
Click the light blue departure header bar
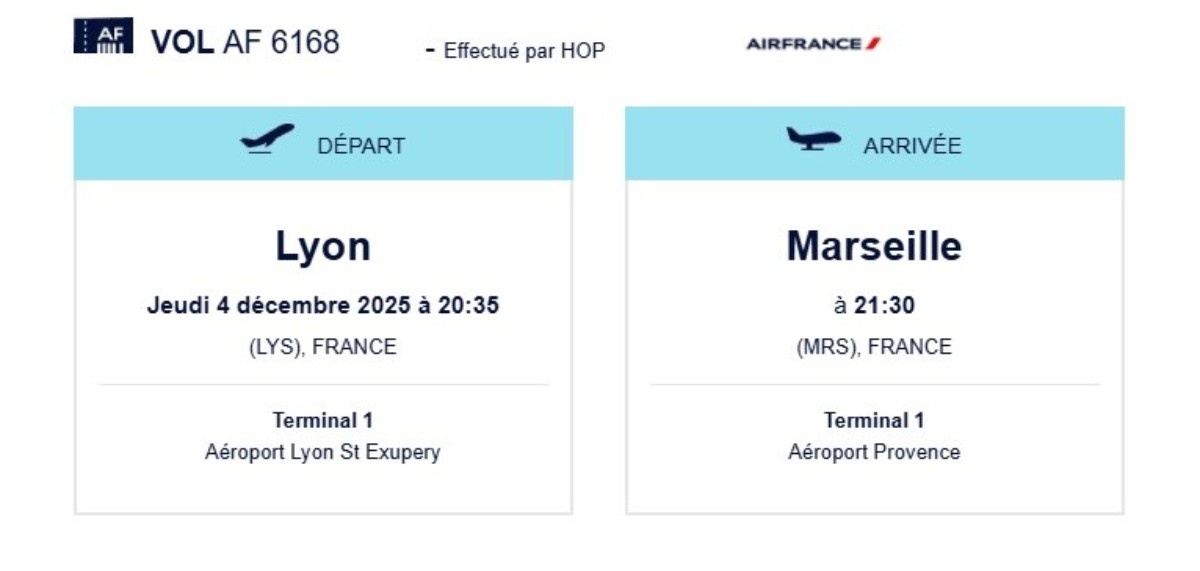[323, 144]
